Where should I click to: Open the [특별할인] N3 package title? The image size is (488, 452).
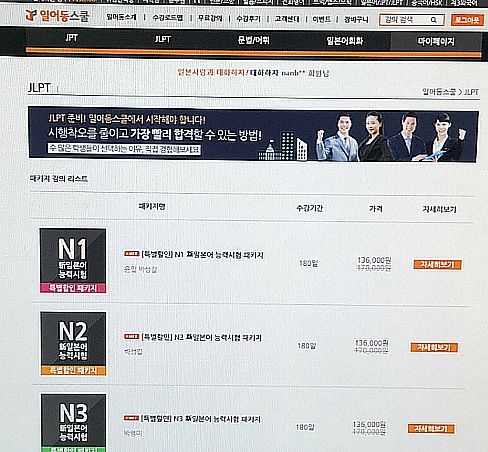201,419
